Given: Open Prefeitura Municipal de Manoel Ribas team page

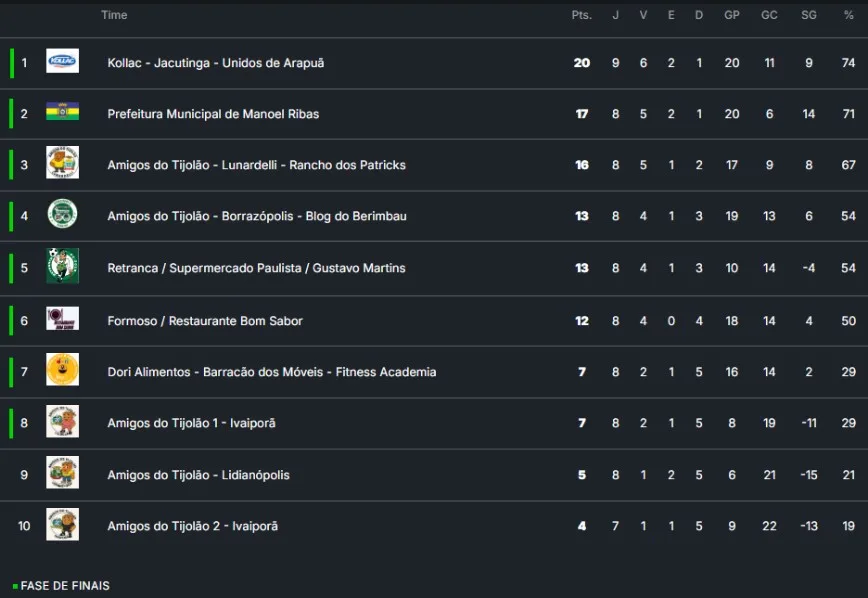Looking at the screenshot, I should coord(213,114).
